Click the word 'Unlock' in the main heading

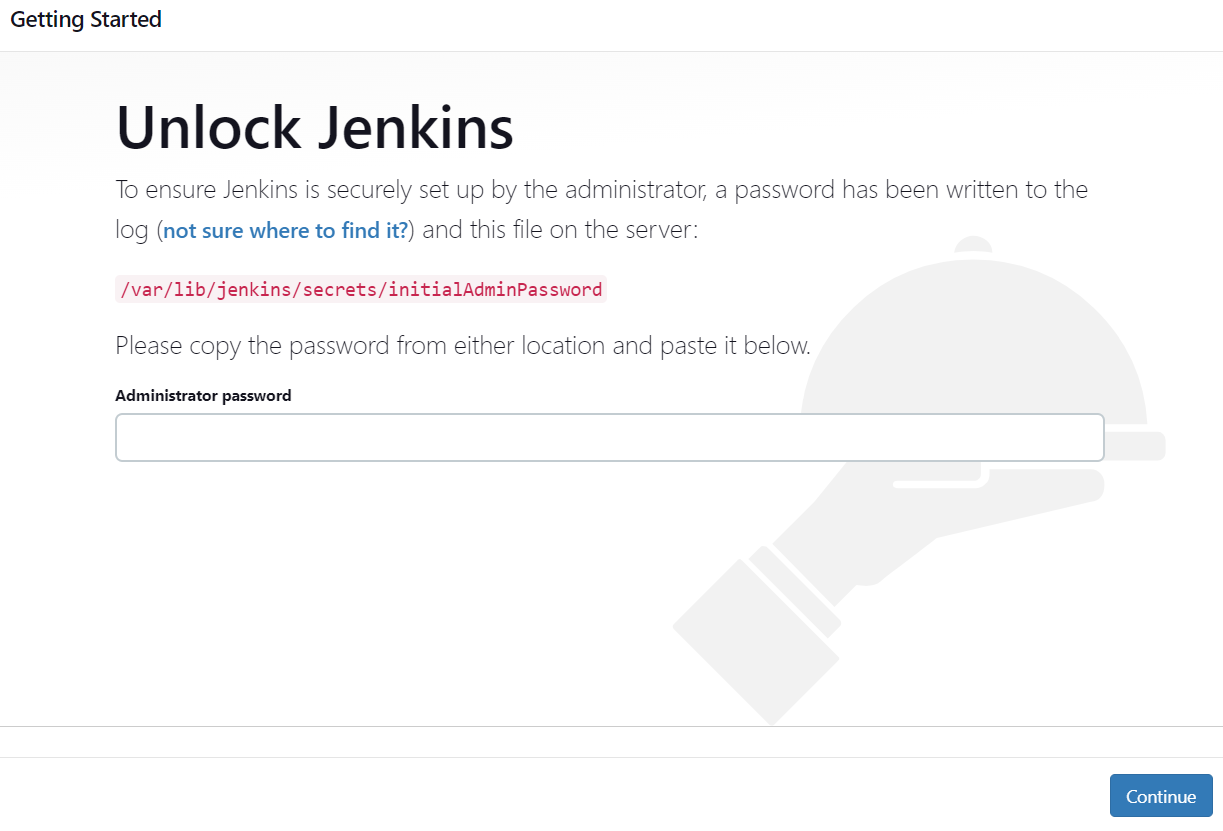click(209, 128)
